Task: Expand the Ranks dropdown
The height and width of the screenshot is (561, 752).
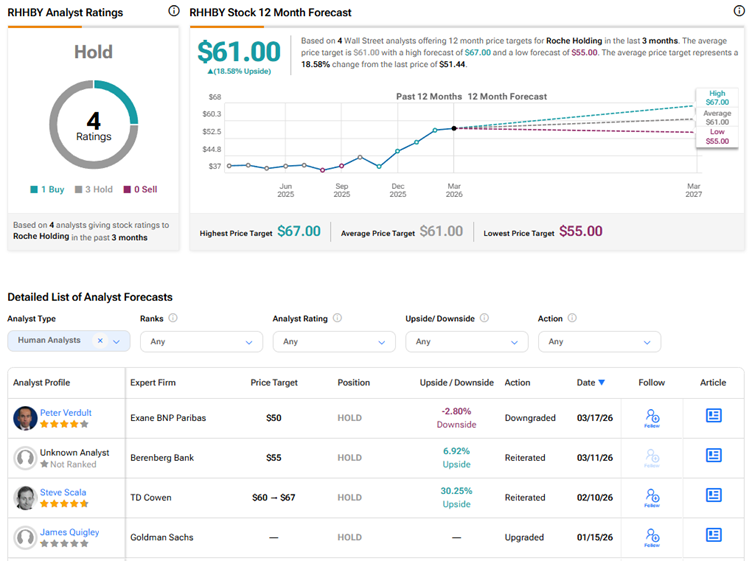Action: pyautogui.click(x=200, y=341)
